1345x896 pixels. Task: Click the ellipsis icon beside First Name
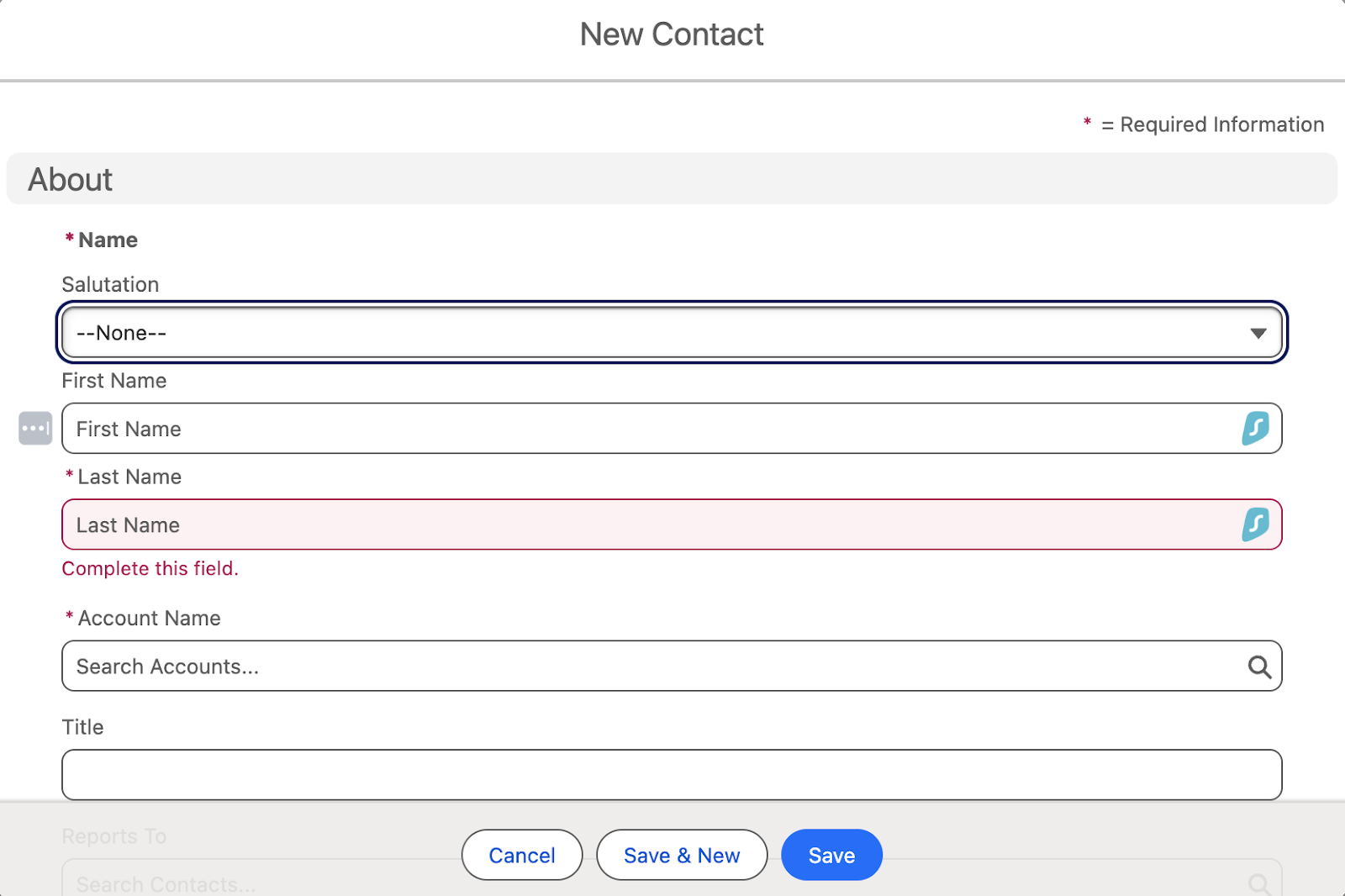[x=34, y=428]
